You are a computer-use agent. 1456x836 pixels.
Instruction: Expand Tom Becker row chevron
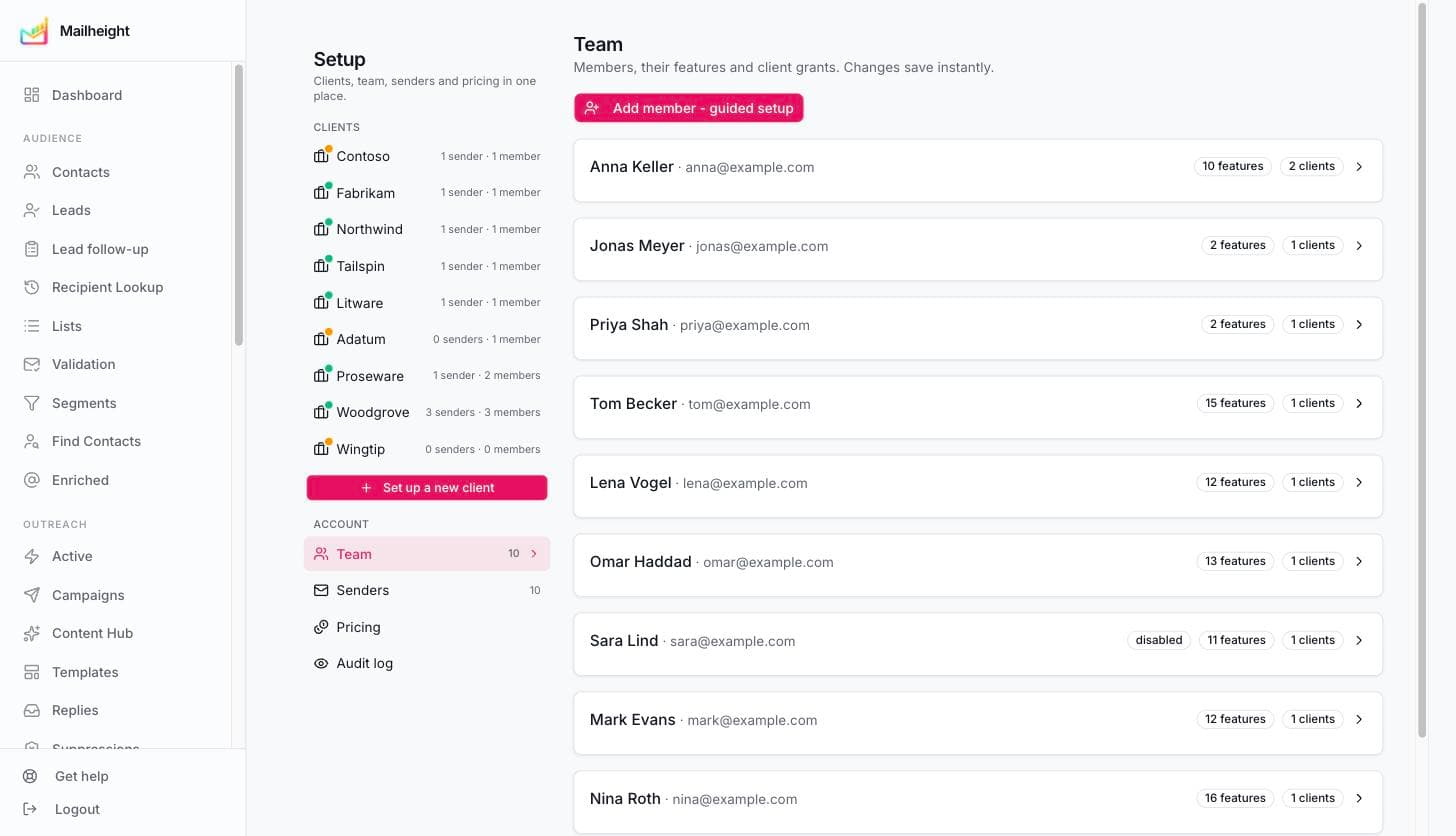coord(1359,404)
